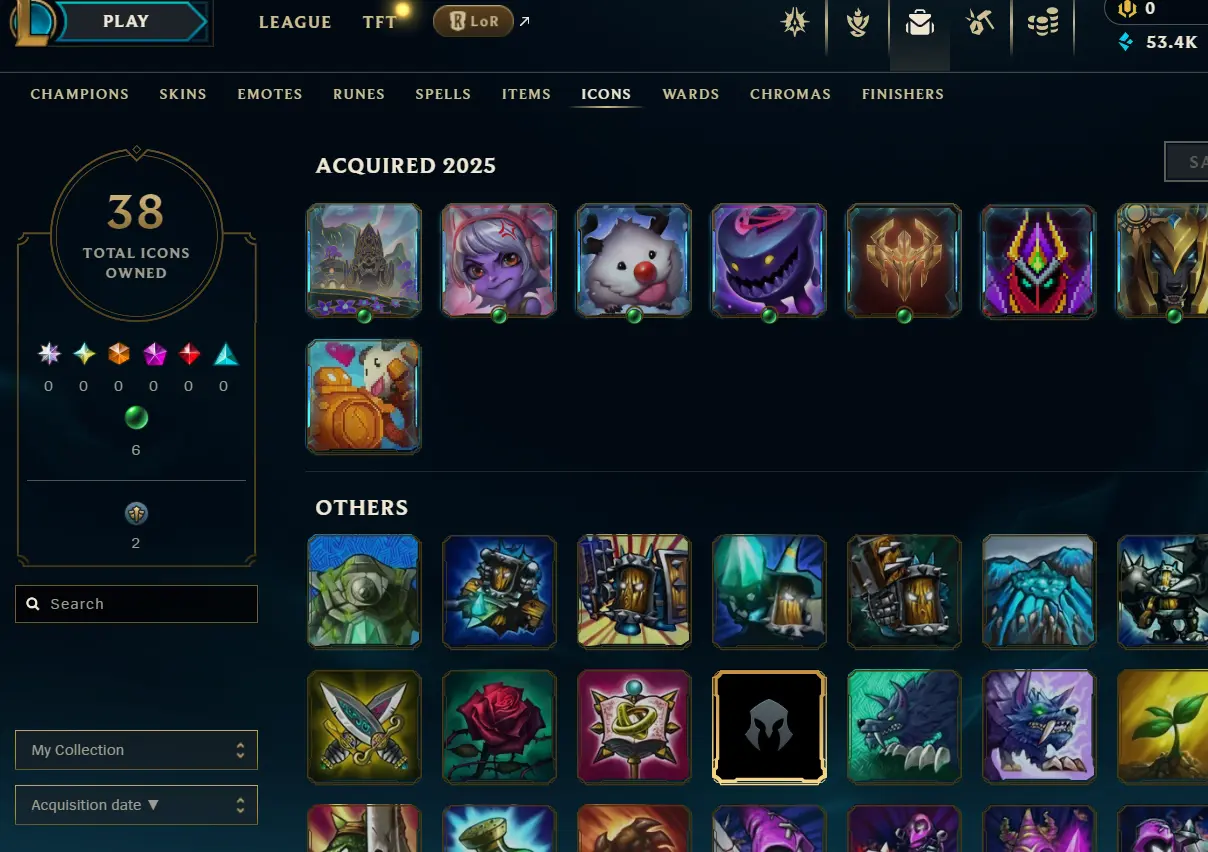Viewport: 1208px width, 852px height.
Task: Switch to TFT game mode
Action: 380,22
